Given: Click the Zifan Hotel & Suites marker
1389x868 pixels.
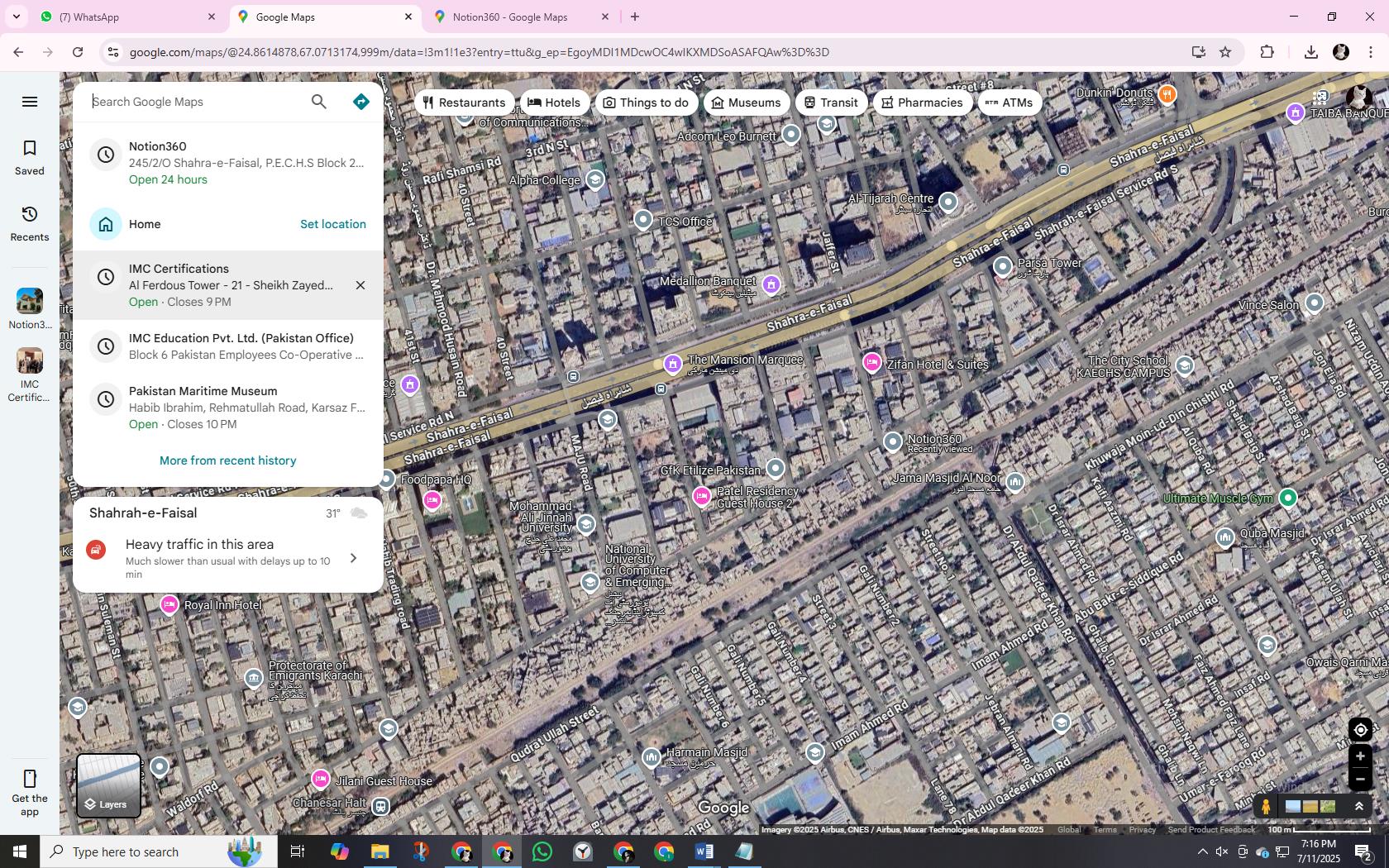Looking at the screenshot, I should click(x=871, y=362).
